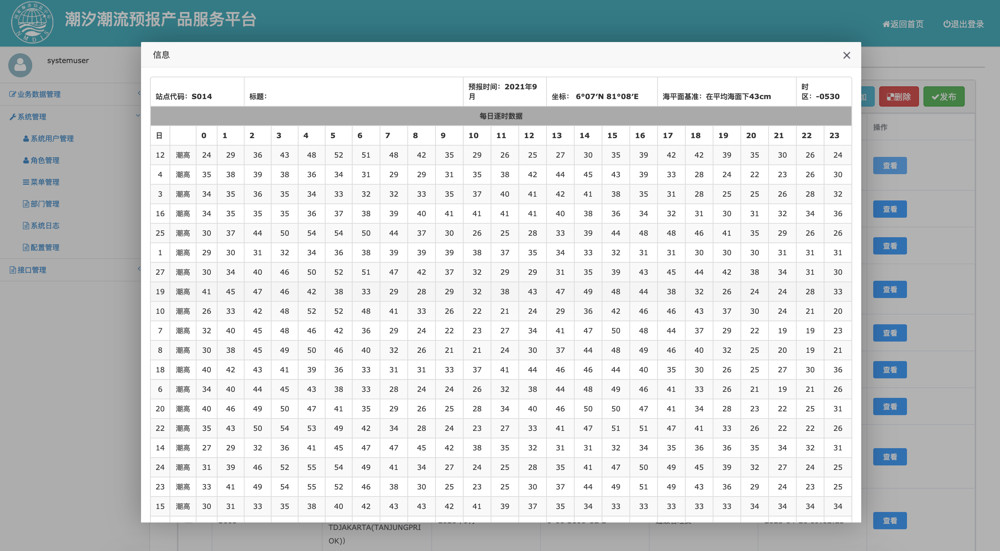Expand the 接口管理 section

[30, 270]
